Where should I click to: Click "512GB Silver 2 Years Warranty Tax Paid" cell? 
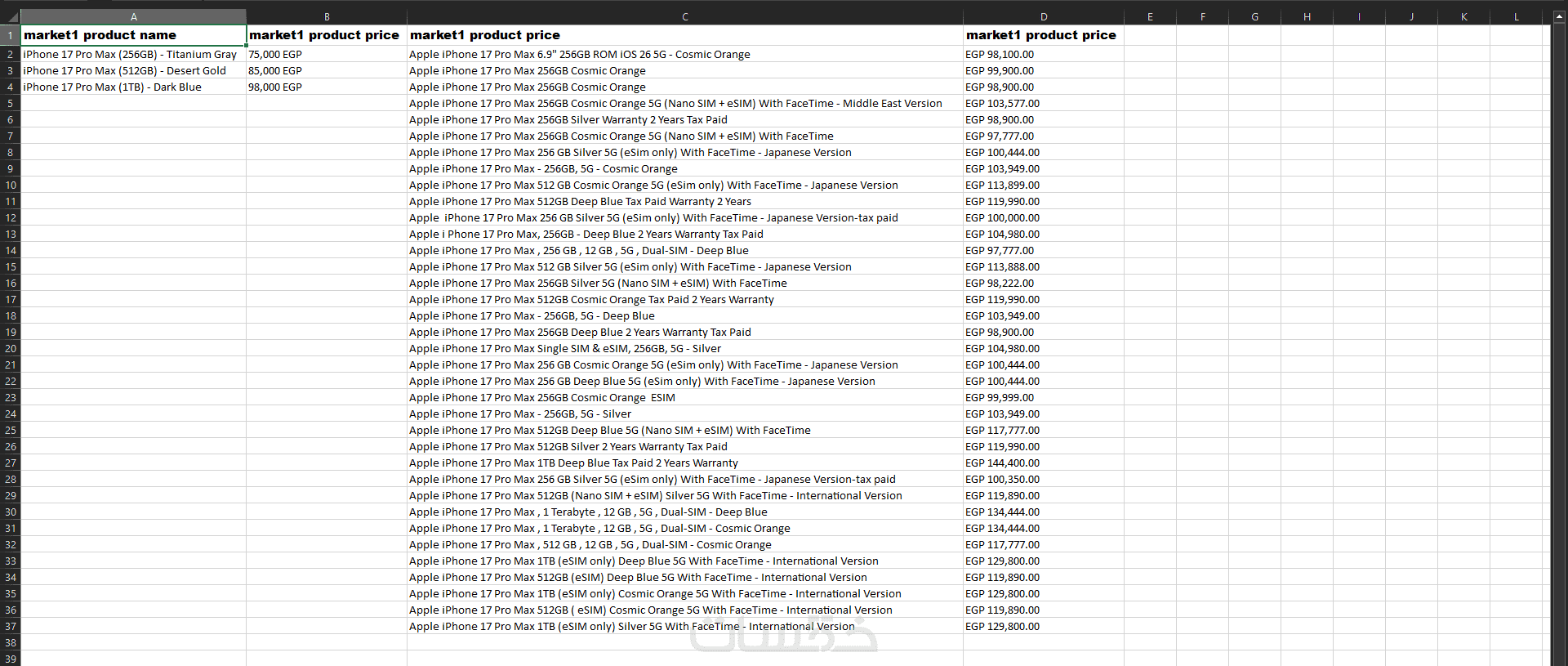tap(685, 446)
